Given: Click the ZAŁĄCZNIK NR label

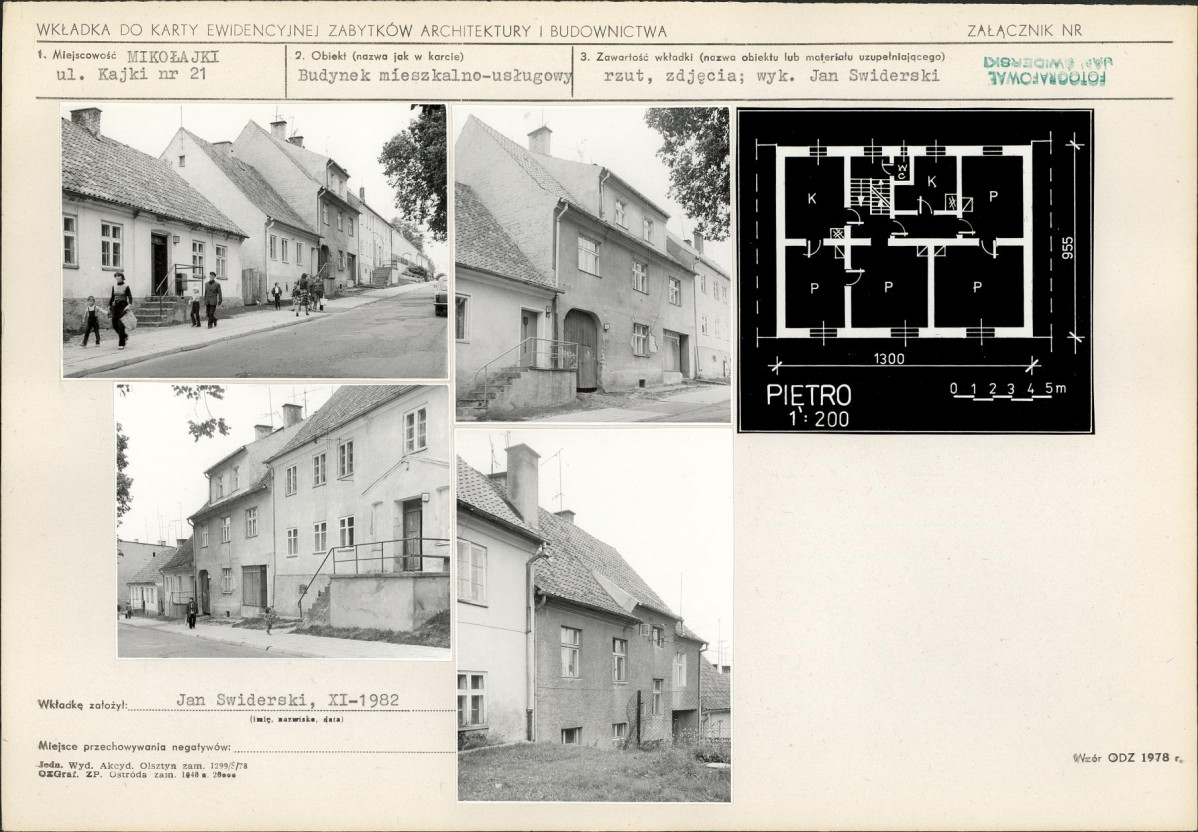Looking at the screenshot, I should 1025,31.
